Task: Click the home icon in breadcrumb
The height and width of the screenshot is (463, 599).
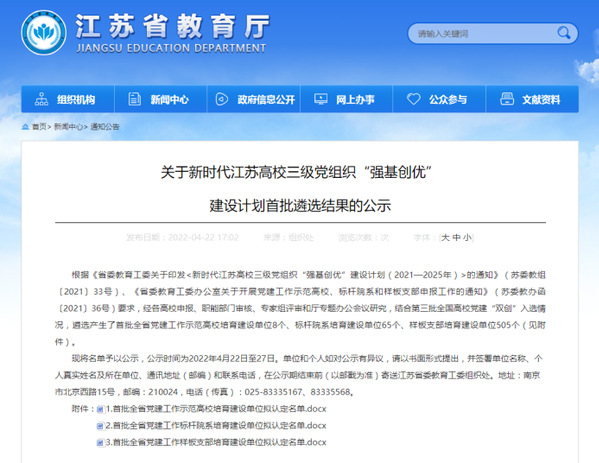Action: (x=25, y=127)
